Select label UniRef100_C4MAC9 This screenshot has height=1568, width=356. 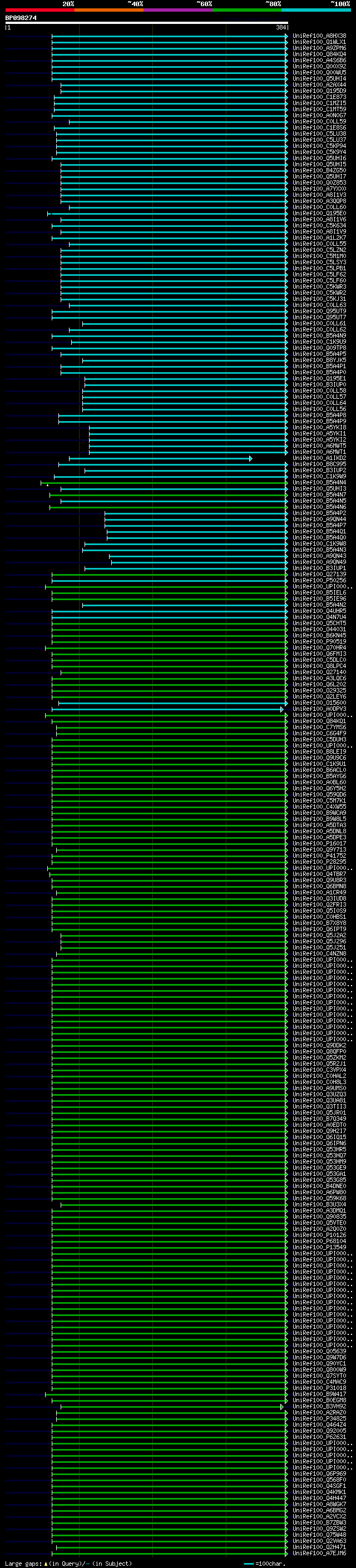point(319,1382)
